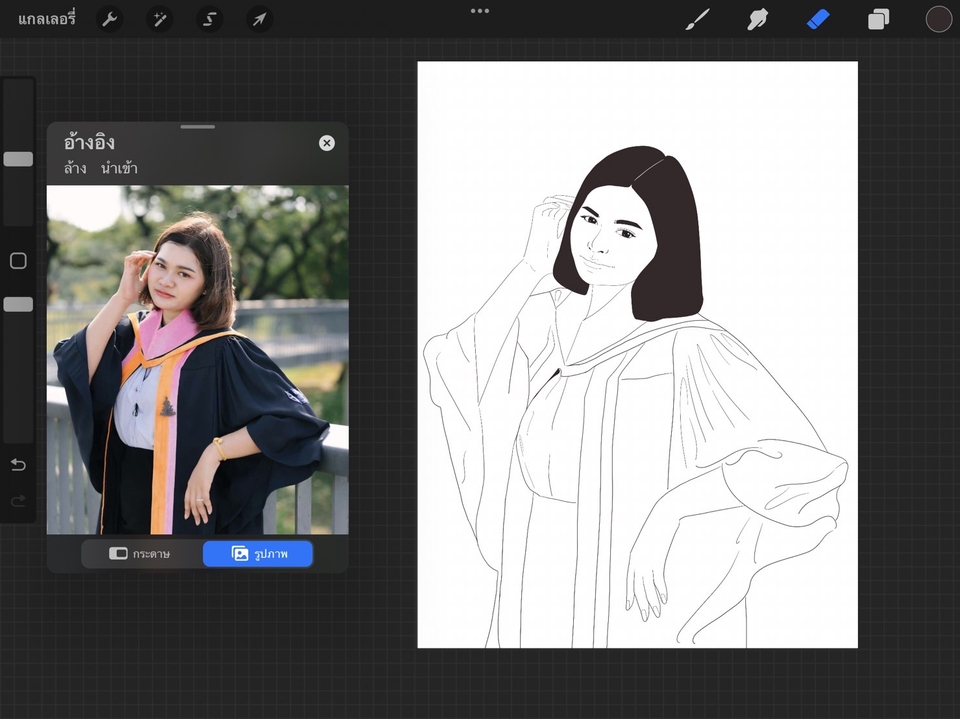Screen dimensions: 960x719
Task: Return to the แกลเลอรี่ gallery
Action: pos(46,19)
